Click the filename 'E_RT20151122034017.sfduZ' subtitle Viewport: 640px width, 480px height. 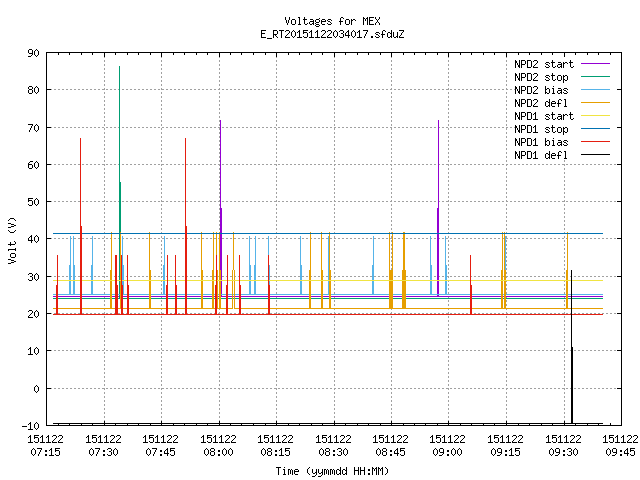(x=332, y=34)
